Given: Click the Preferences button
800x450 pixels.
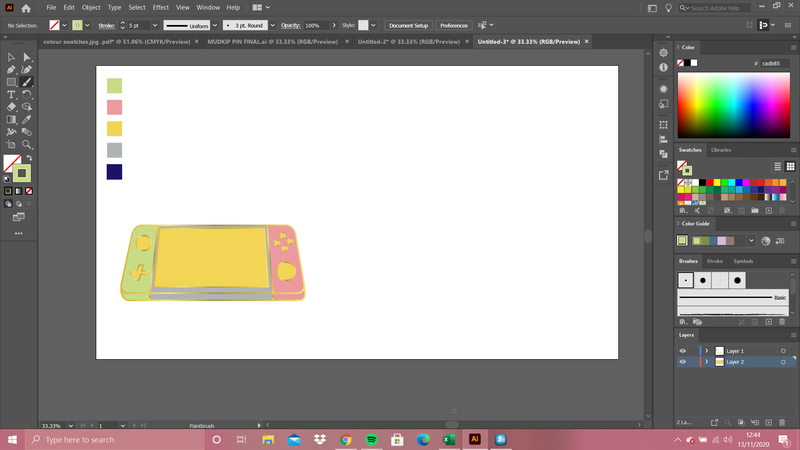Looking at the screenshot, I should [x=454, y=25].
